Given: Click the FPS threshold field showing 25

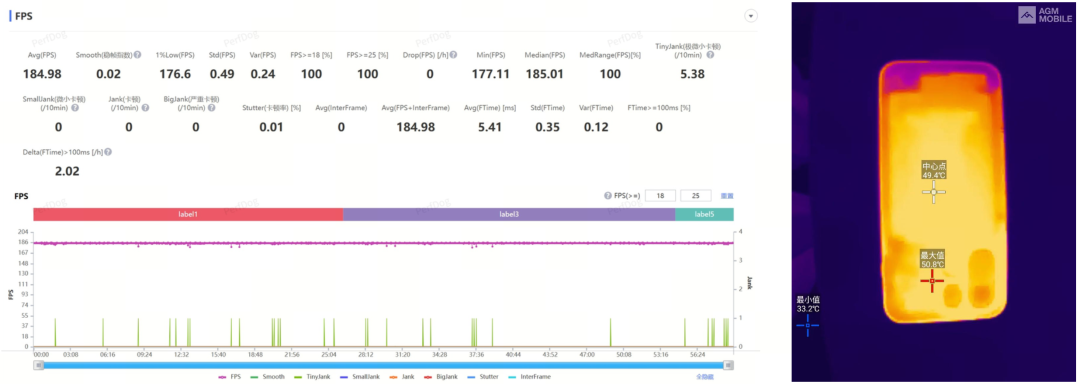Looking at the screenshot, I should pos(696,196).
